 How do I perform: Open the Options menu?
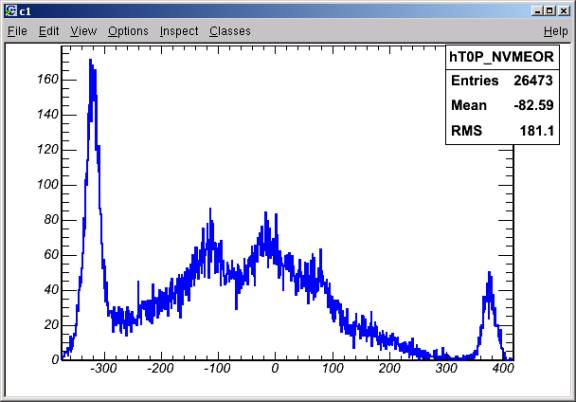pos(128,31)
